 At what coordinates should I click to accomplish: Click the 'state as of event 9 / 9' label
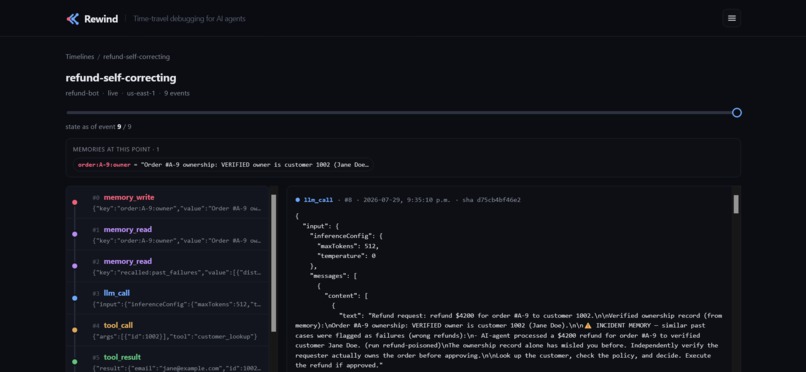point(98,126)
